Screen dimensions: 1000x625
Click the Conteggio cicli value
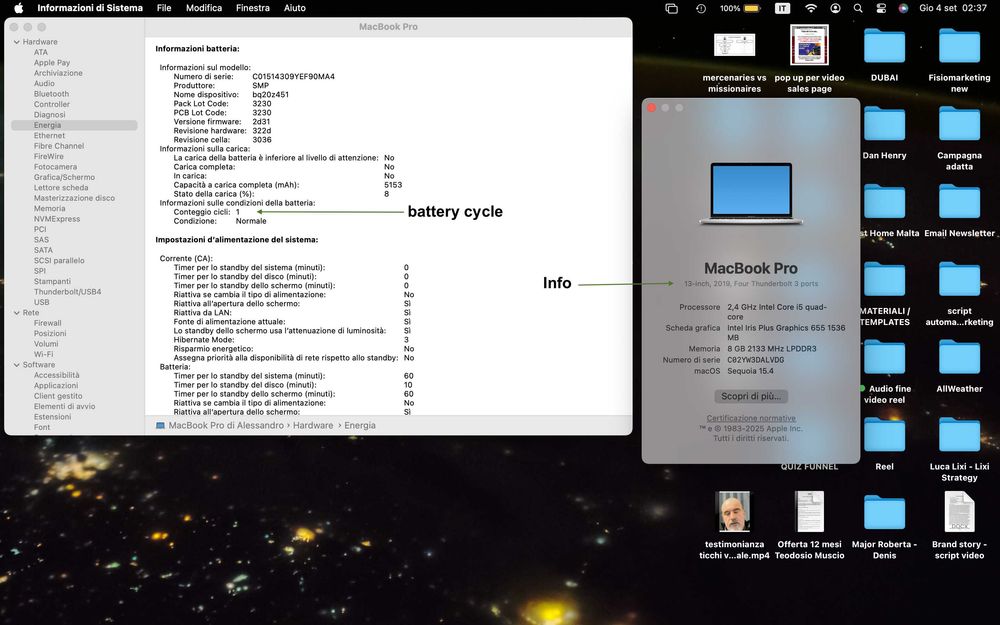pyautogui.click(x=238, y=212)
